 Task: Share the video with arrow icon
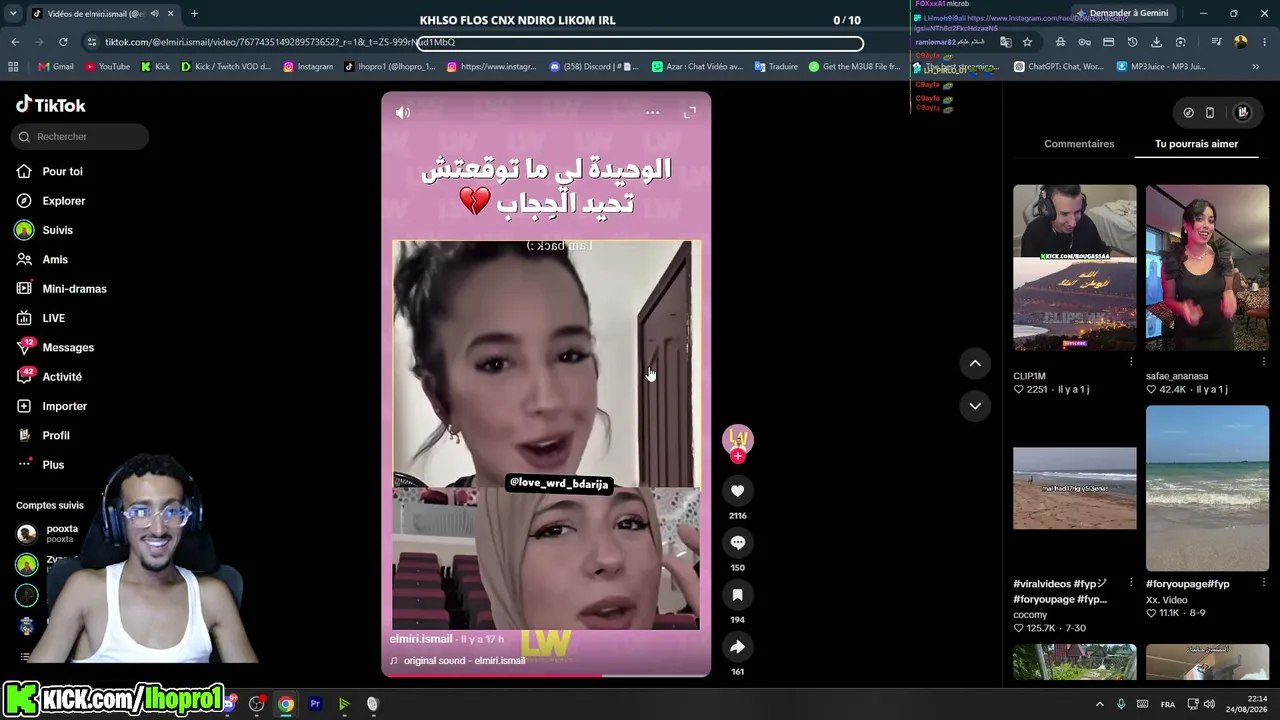click(x=737, y=647)
